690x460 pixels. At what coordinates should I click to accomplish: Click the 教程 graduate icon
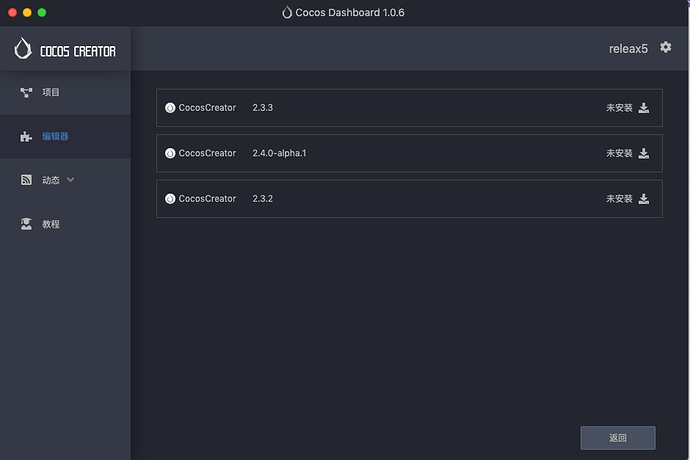[x=26, y=224]
